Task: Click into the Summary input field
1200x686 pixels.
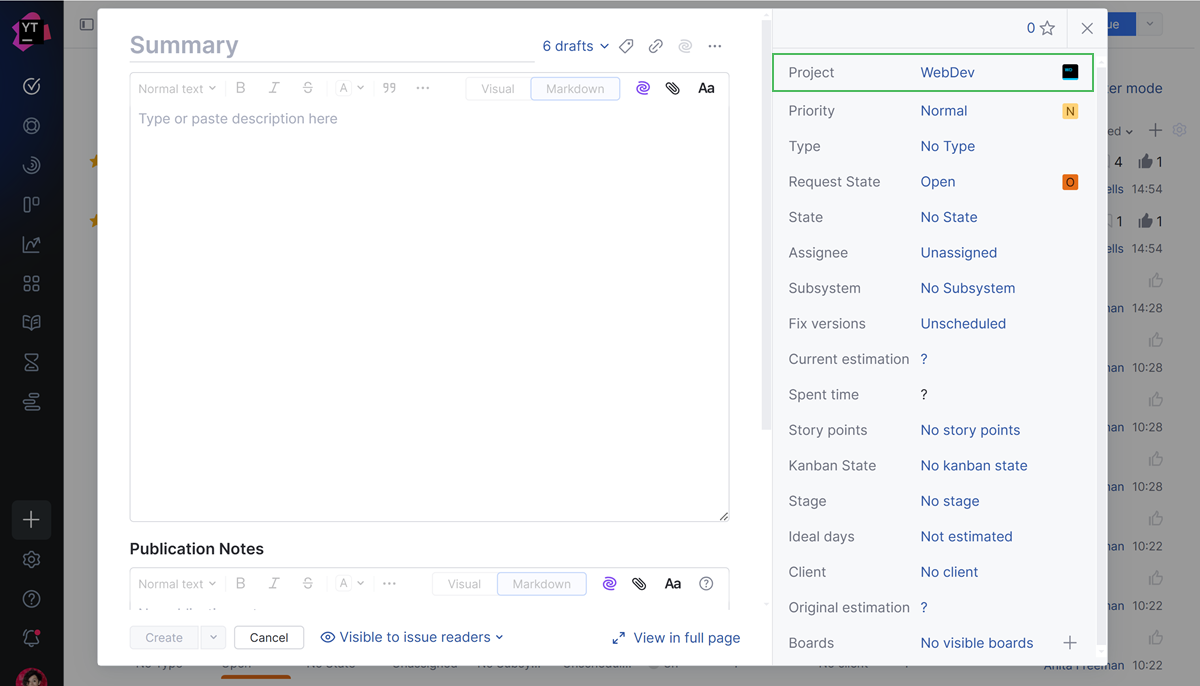Action: coord(330,46)
